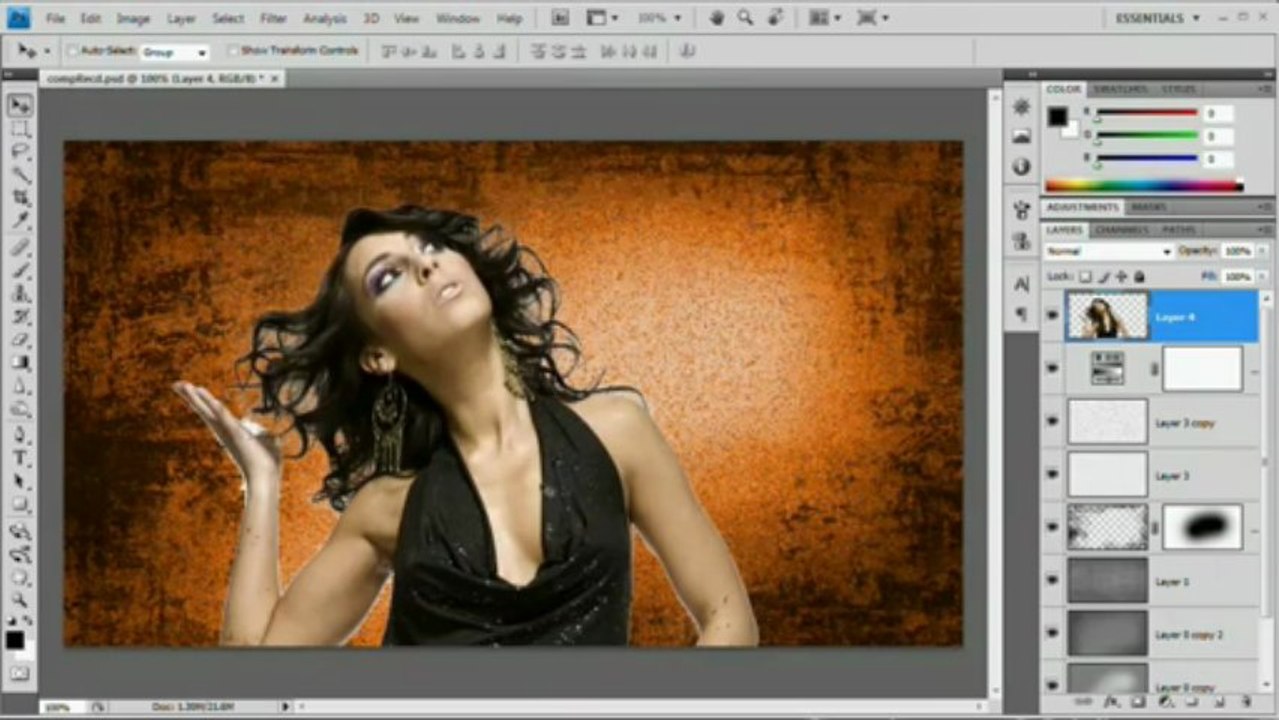Toggle Lock position in Layers panel
Screen dimensions: 1279x720
[x=1121, y=276]
